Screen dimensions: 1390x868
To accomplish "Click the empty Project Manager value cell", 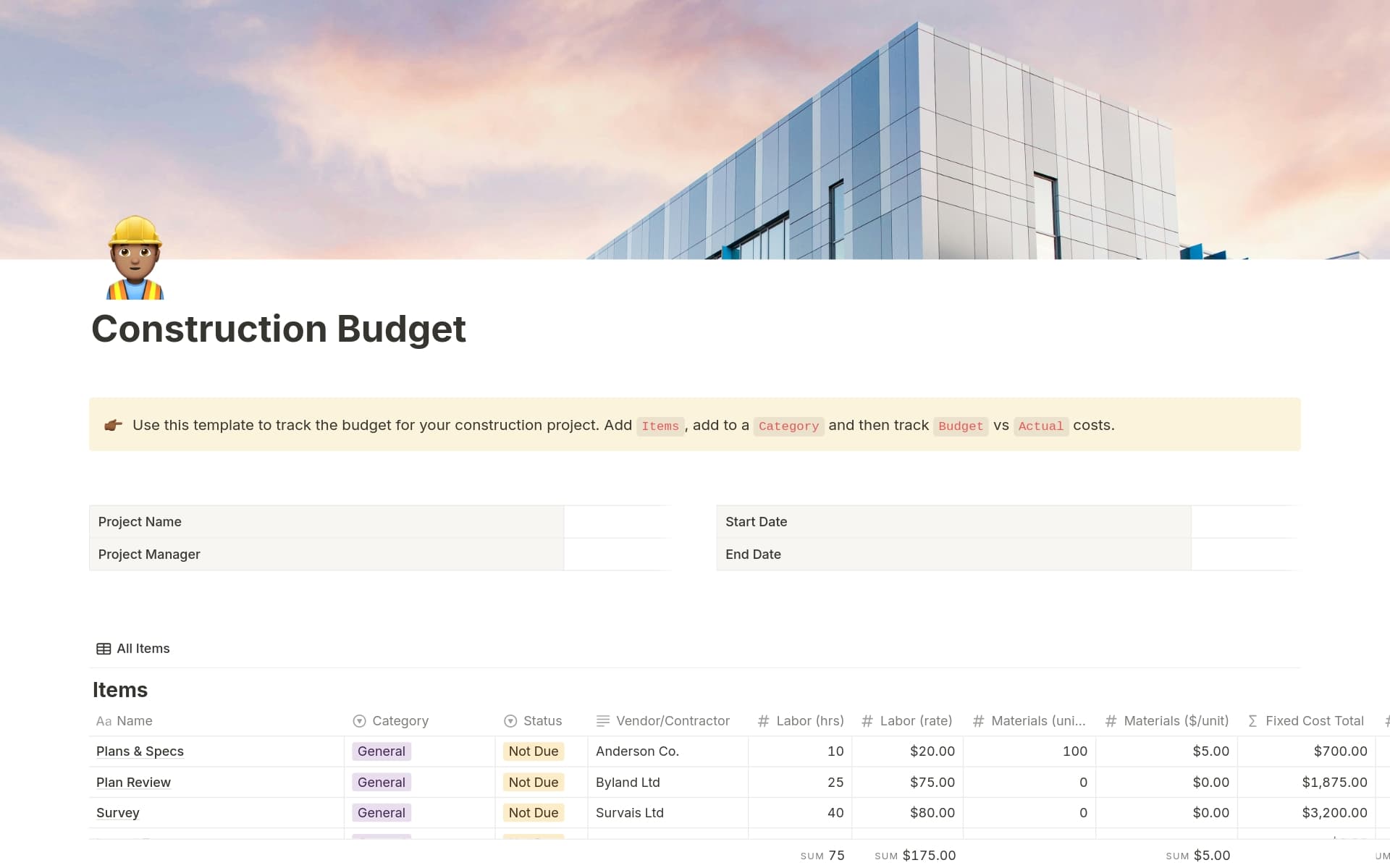I will pyautogui.click(x=616, y=555).
